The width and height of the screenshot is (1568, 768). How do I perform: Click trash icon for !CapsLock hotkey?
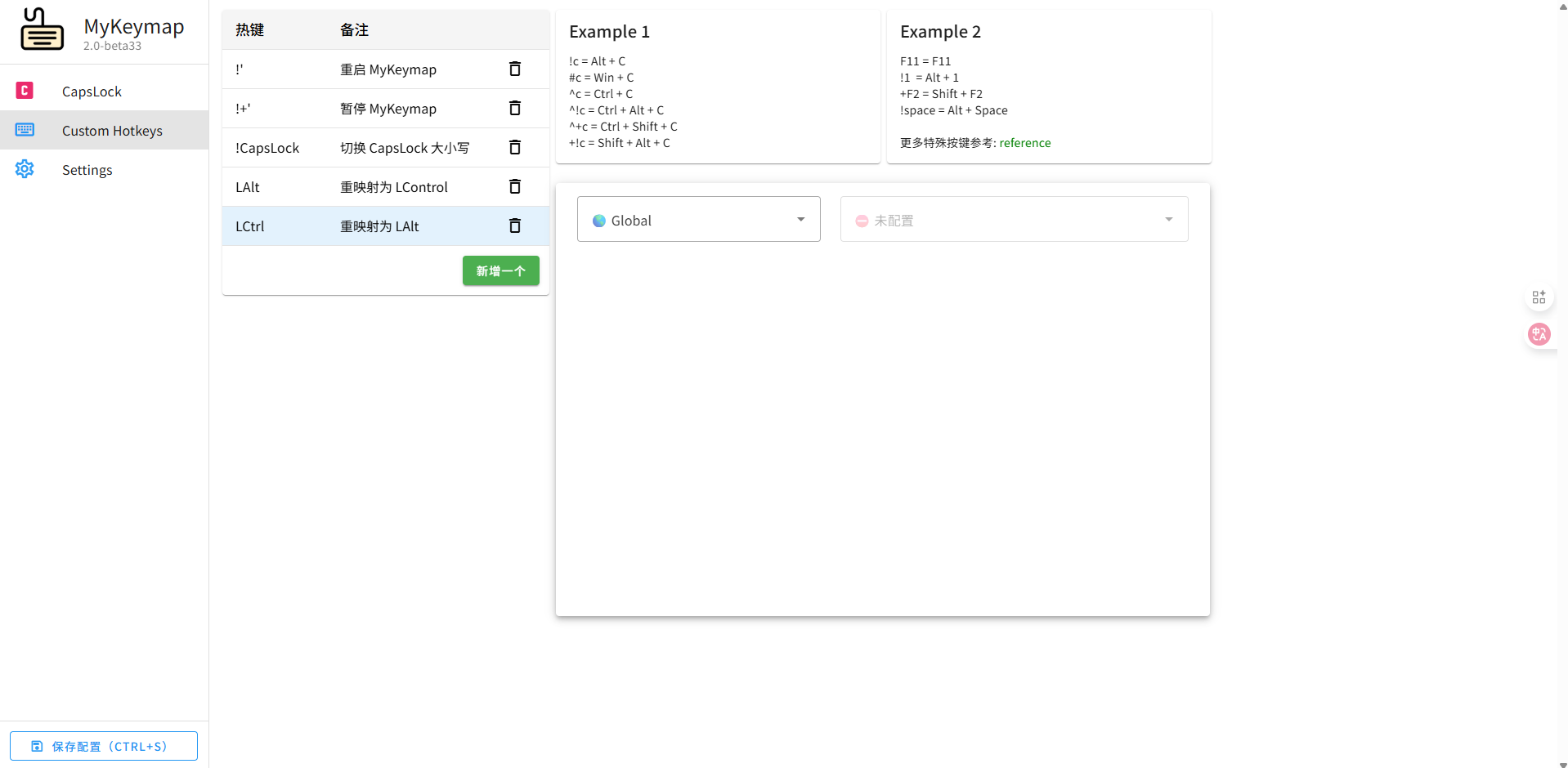click(x=514, y=148)
